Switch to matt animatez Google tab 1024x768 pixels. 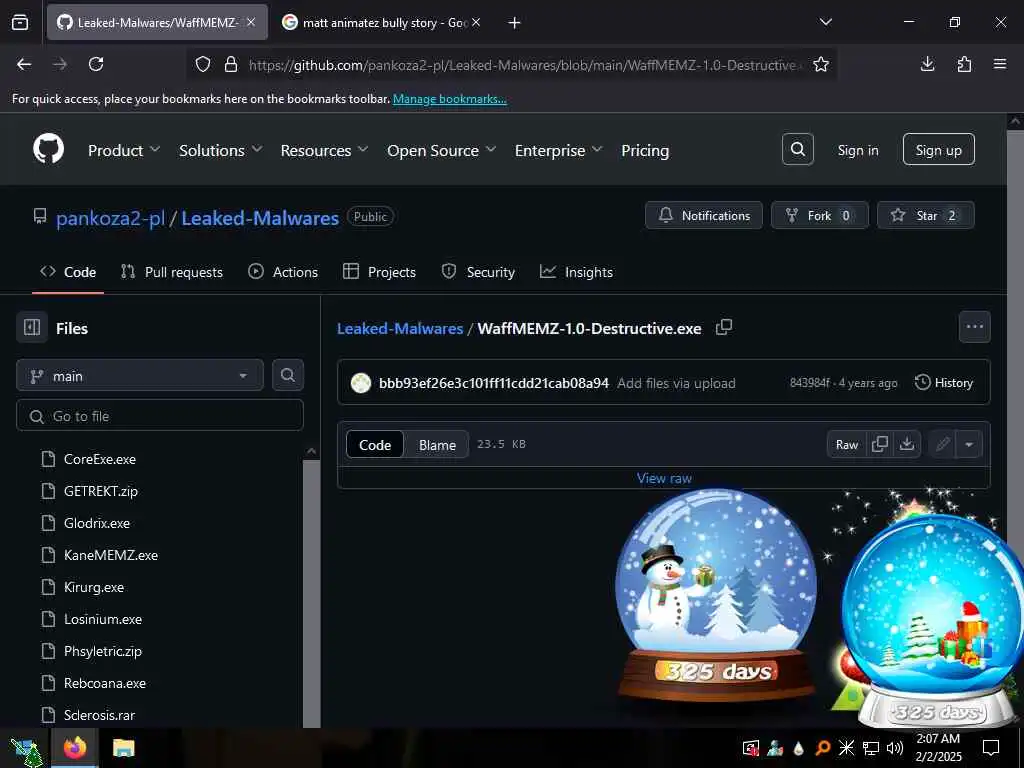point(381,22)
